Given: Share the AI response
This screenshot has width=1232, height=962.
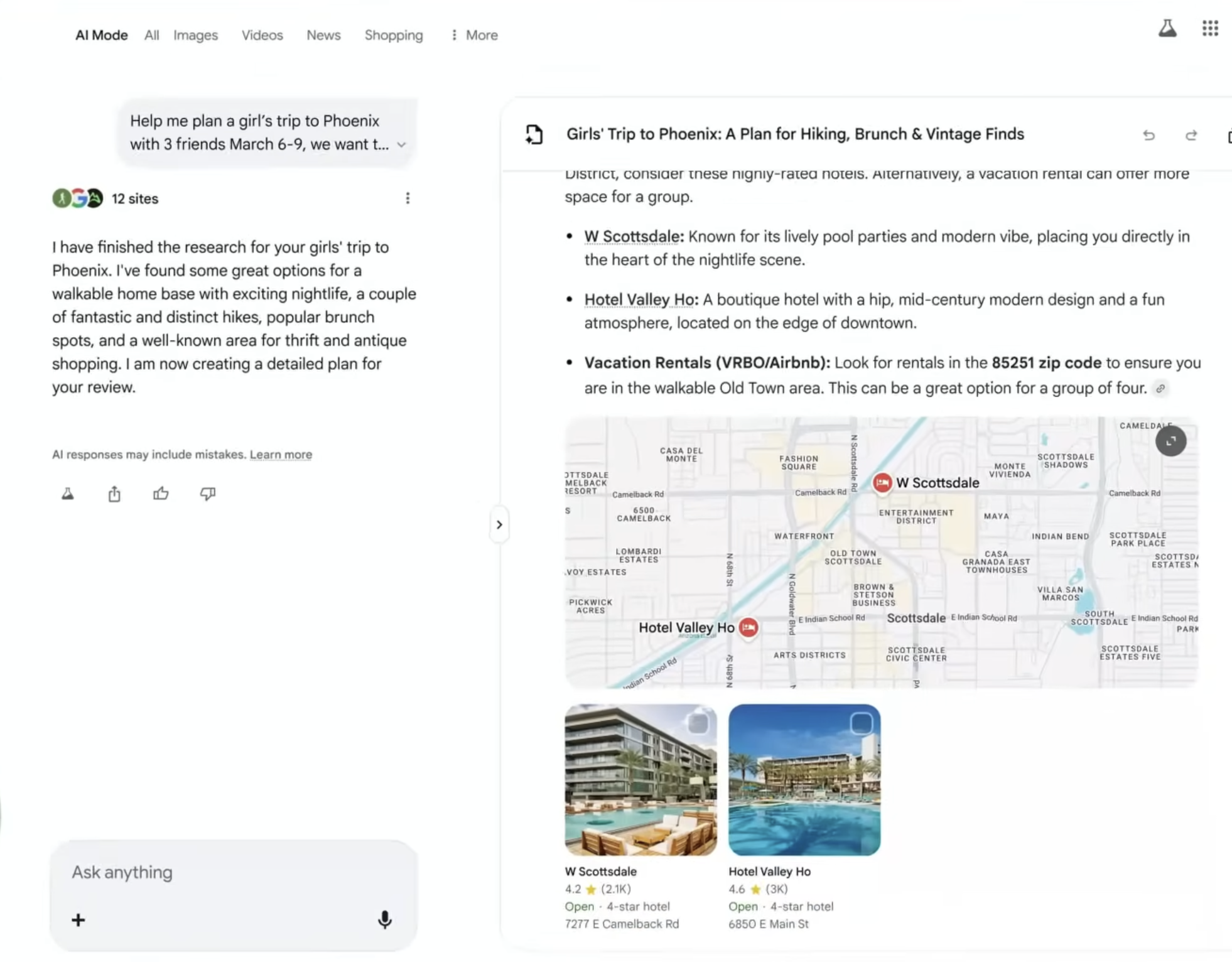Looking at the screenshot, I should click(x=114, y=494).
